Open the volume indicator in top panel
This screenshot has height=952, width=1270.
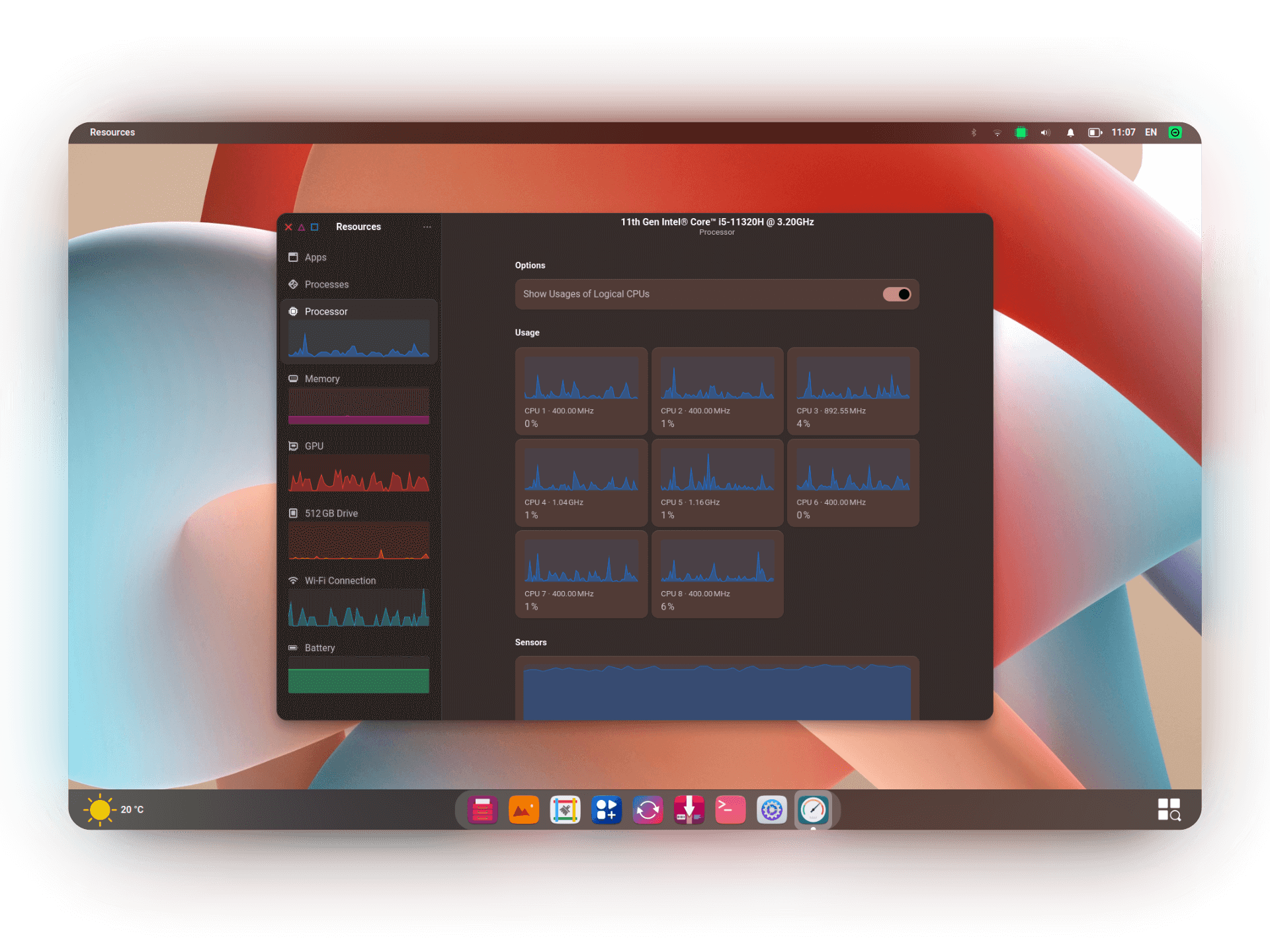coord(1045,132)
